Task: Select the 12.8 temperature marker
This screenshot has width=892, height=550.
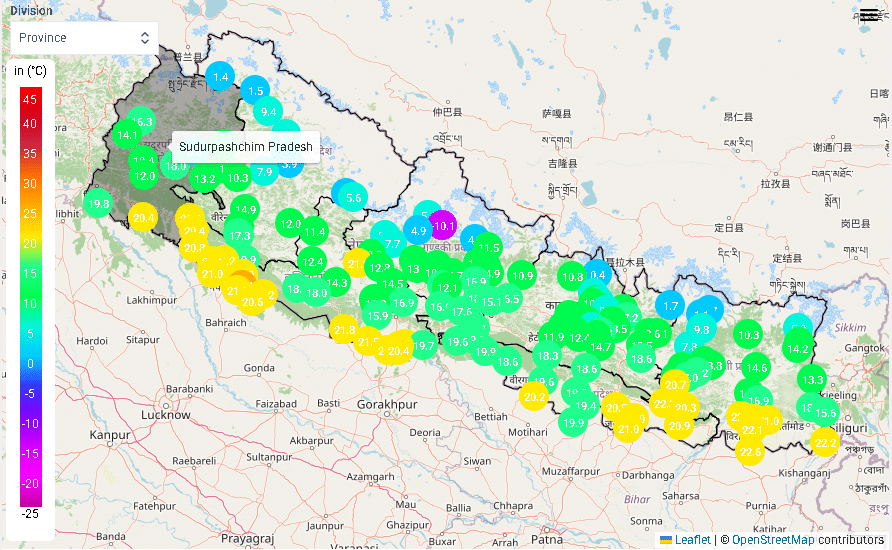Action: [x=379, y=267]
